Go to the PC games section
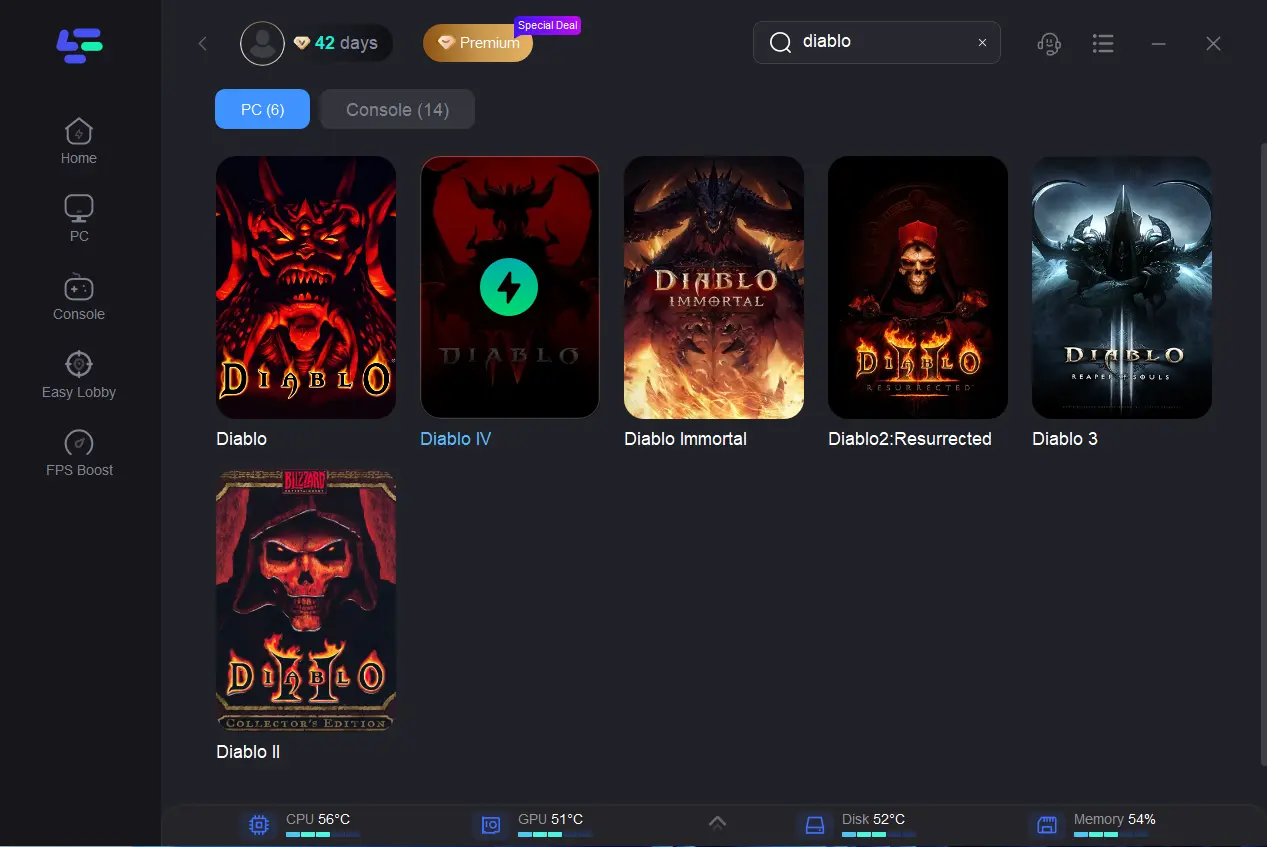1267x847 pixels. click(x=78, y=218)
